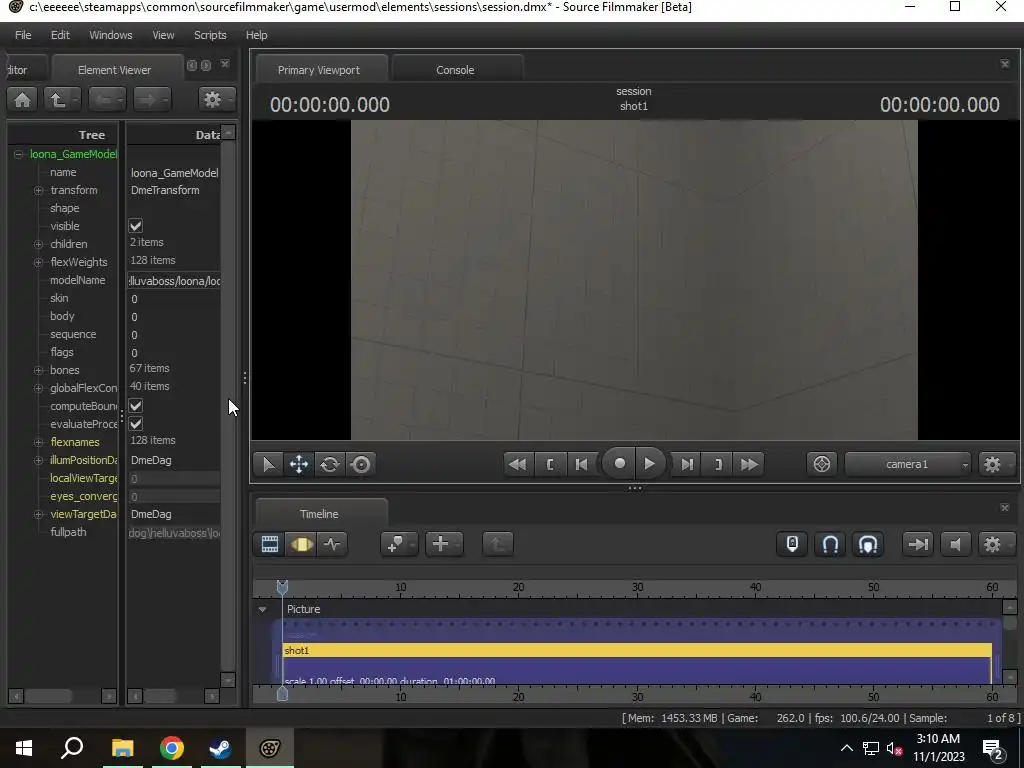Open the Edit menu
This screenshot has height=768, width=1024.
[x=60, y=35]
